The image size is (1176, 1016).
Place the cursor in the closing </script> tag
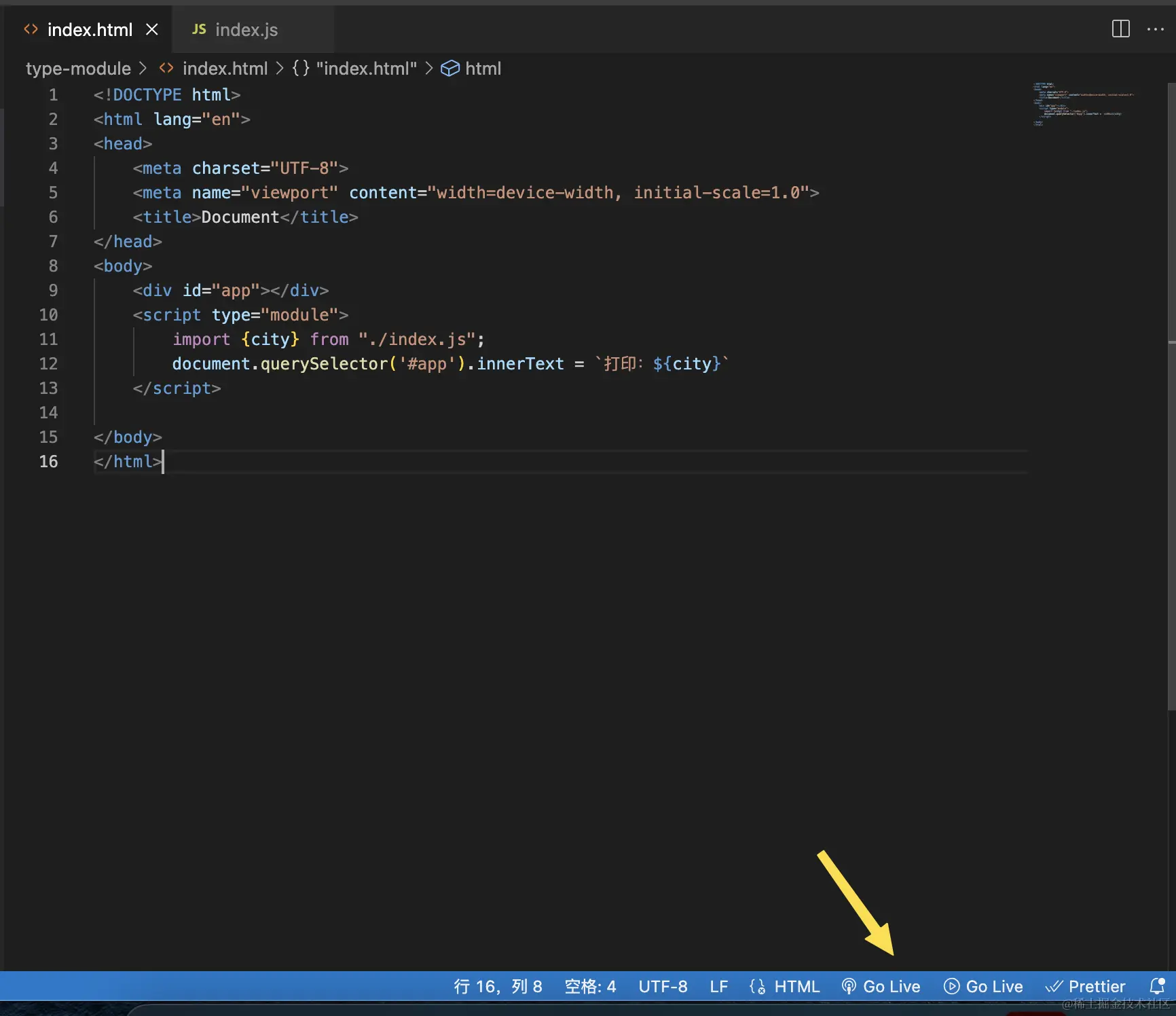coord(177,388)
